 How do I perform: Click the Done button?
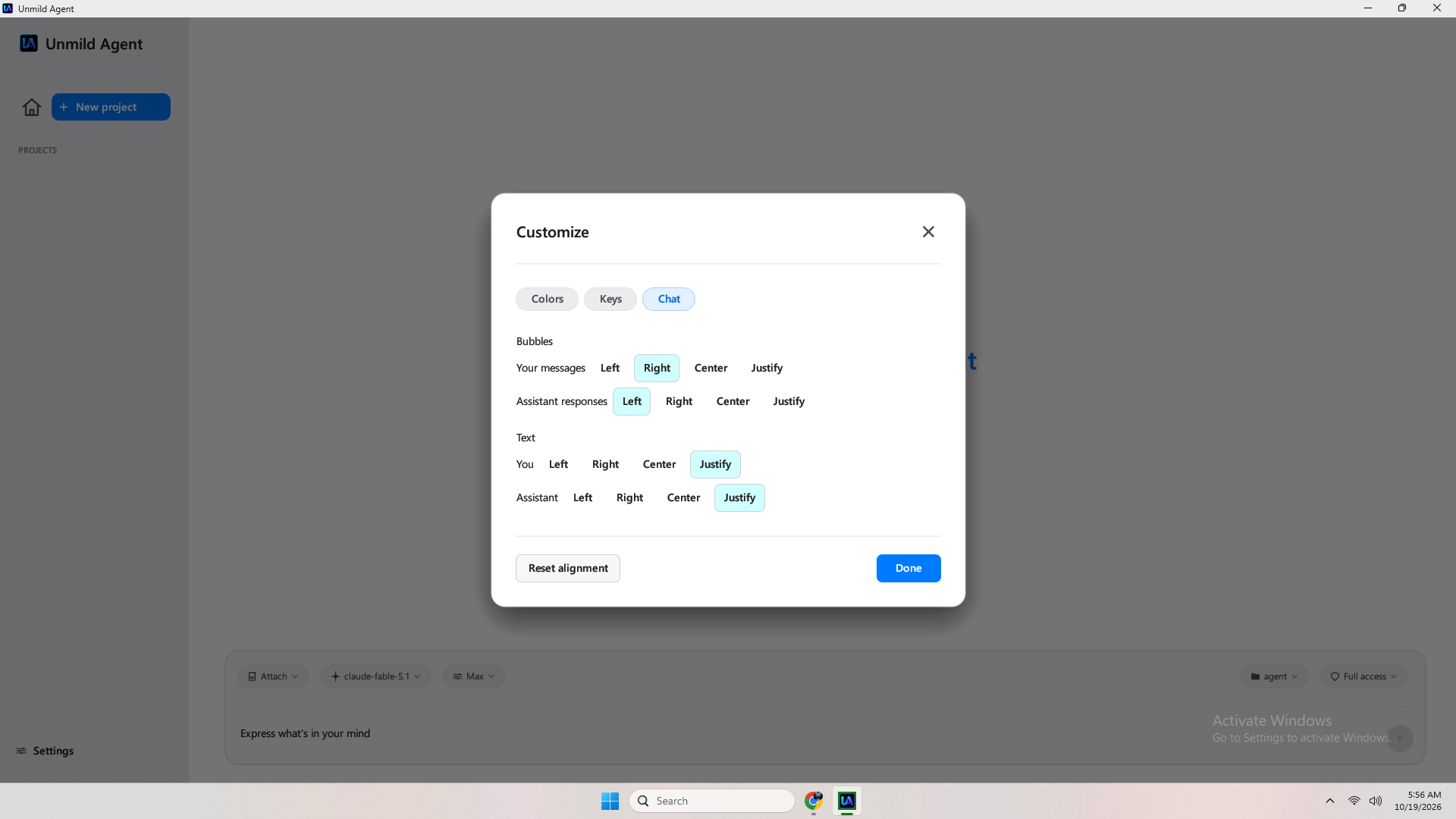[908, 568]
